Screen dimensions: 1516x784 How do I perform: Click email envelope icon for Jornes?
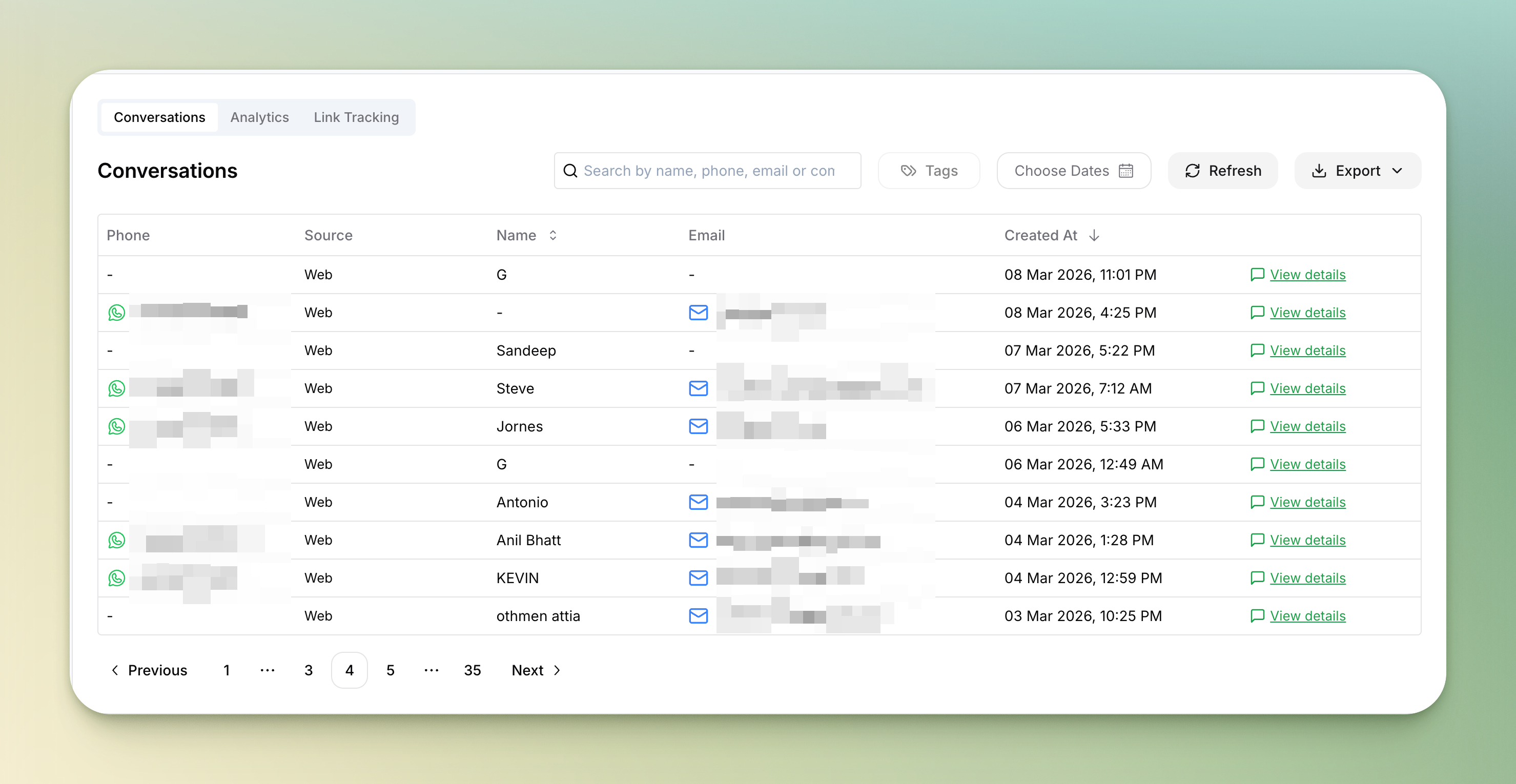pos(698,426)
